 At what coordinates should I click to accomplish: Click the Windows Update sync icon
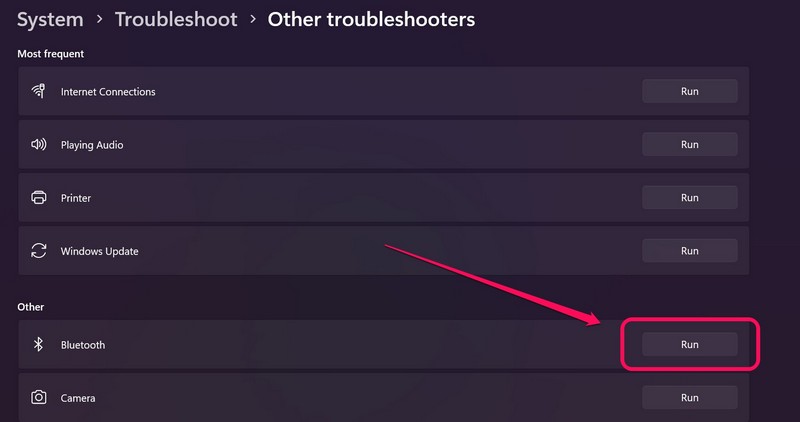click(39, 251)
